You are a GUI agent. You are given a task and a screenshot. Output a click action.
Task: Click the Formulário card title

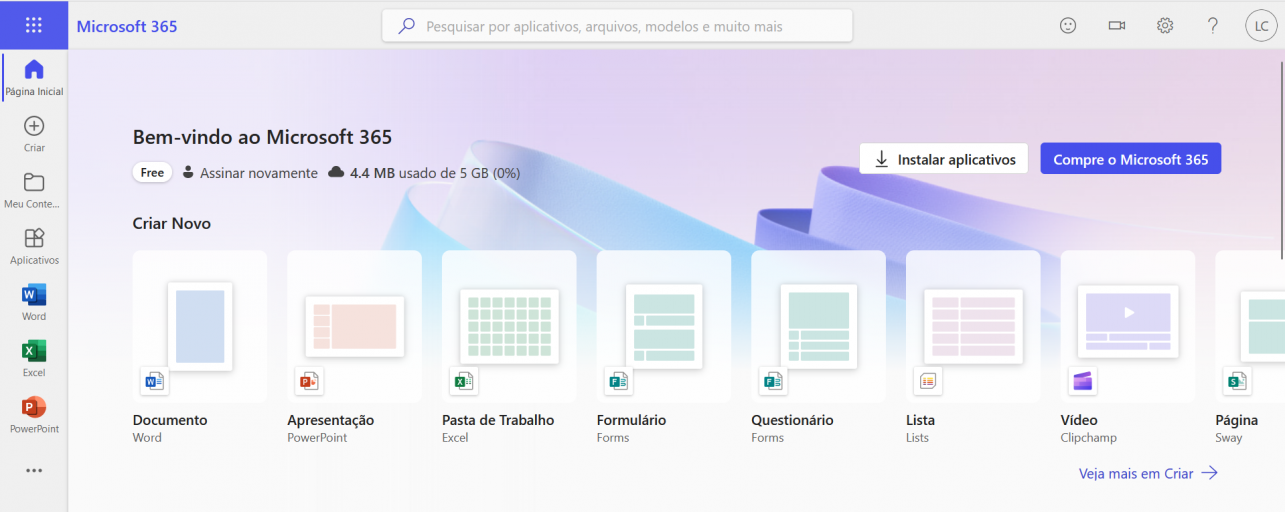point(632,420)
